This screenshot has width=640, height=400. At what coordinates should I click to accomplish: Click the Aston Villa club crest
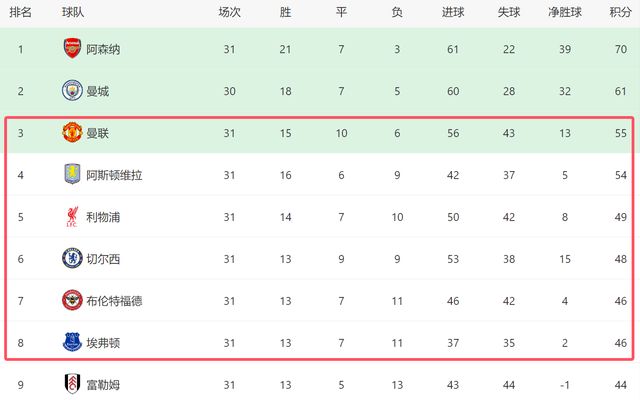pos(72,175)
